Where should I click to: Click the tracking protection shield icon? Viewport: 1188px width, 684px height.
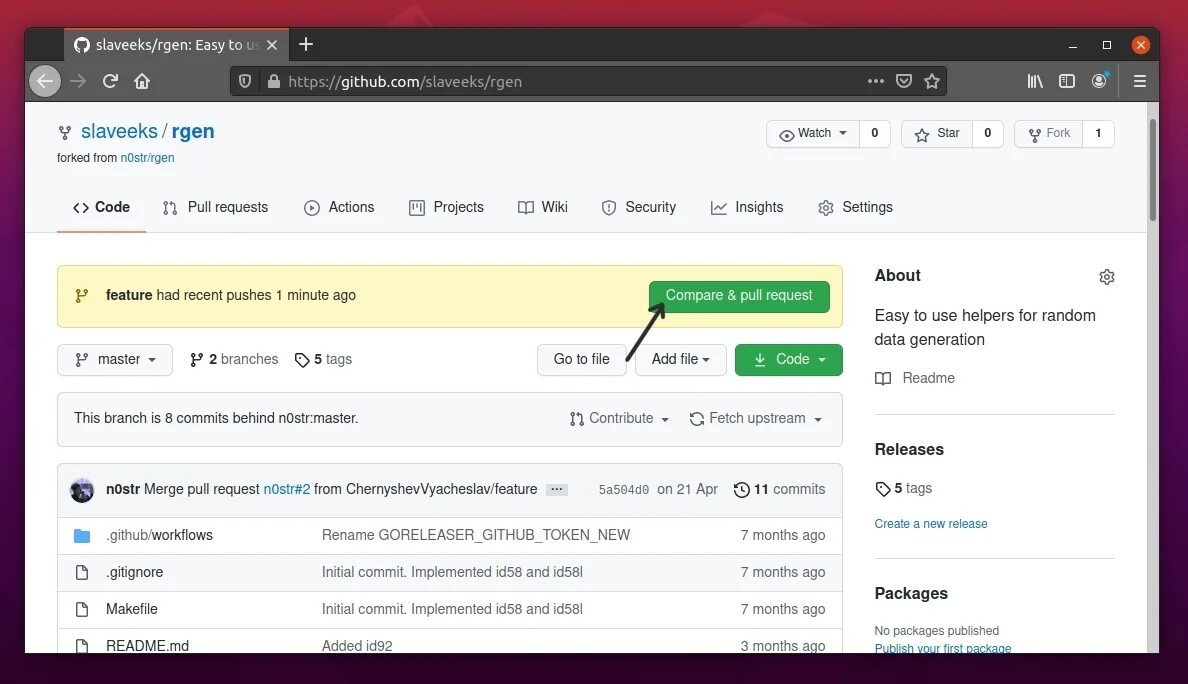pos(245,81)
